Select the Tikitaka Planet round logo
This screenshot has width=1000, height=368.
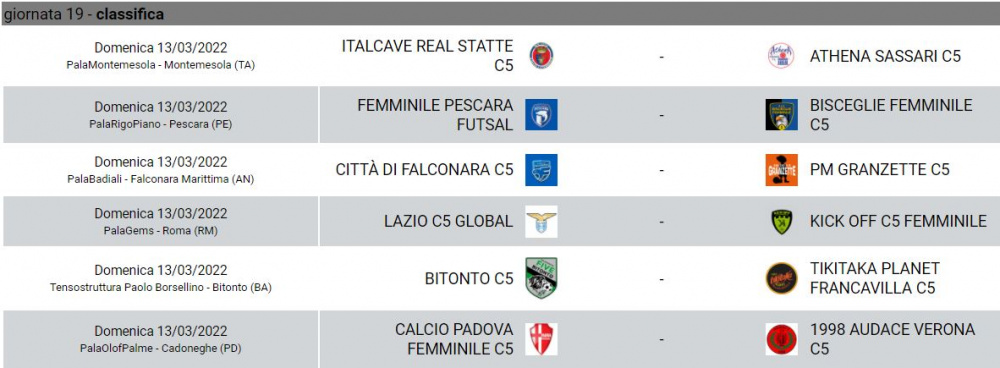pos(781,278)
